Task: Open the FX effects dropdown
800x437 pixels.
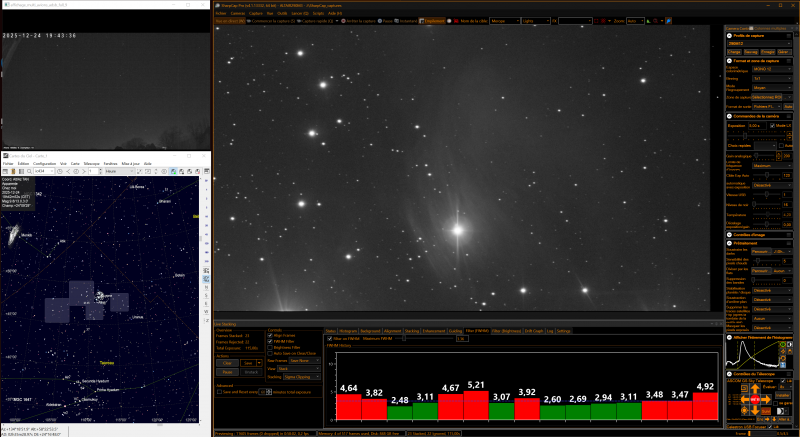Action: (575, 21)
